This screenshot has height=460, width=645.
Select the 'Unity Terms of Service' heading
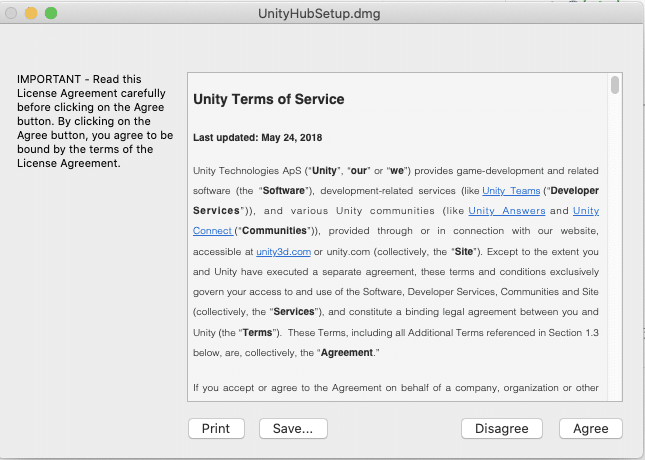pos(269,99)
